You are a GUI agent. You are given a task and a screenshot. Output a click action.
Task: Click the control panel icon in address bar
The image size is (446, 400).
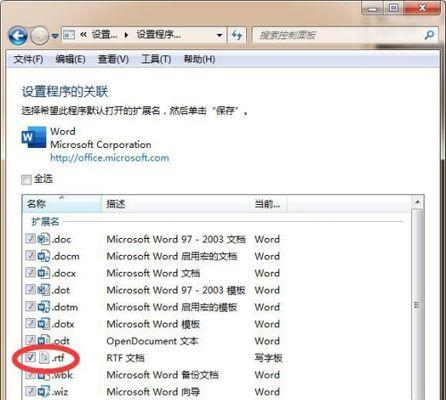pos(69,35)
